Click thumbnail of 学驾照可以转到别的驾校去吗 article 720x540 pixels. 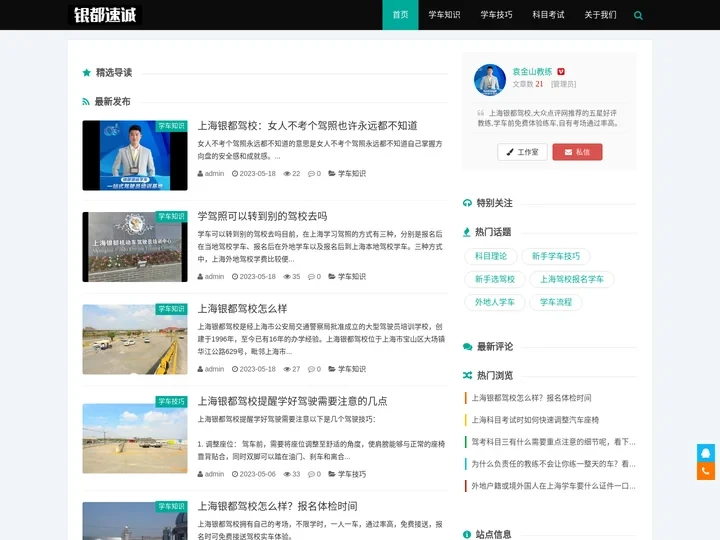(135, 247)
